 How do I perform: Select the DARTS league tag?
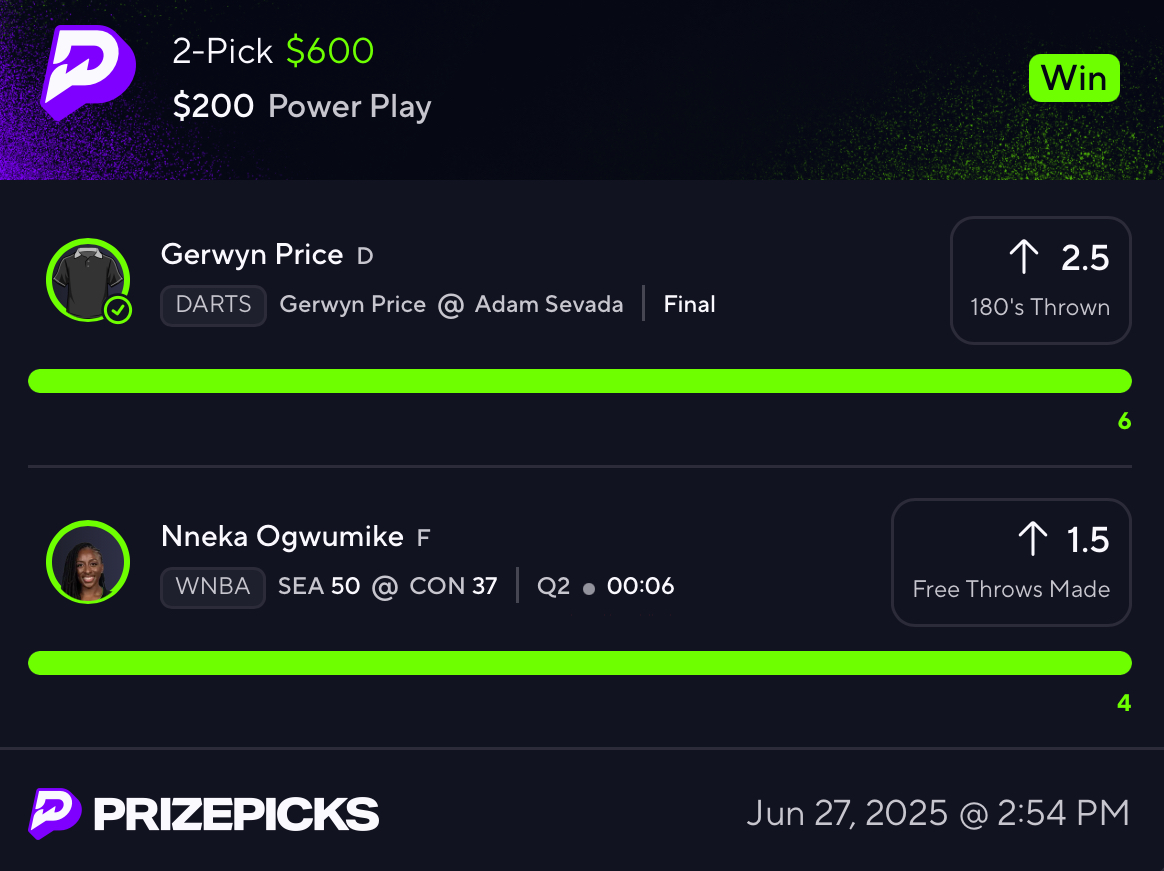(214, 305)
